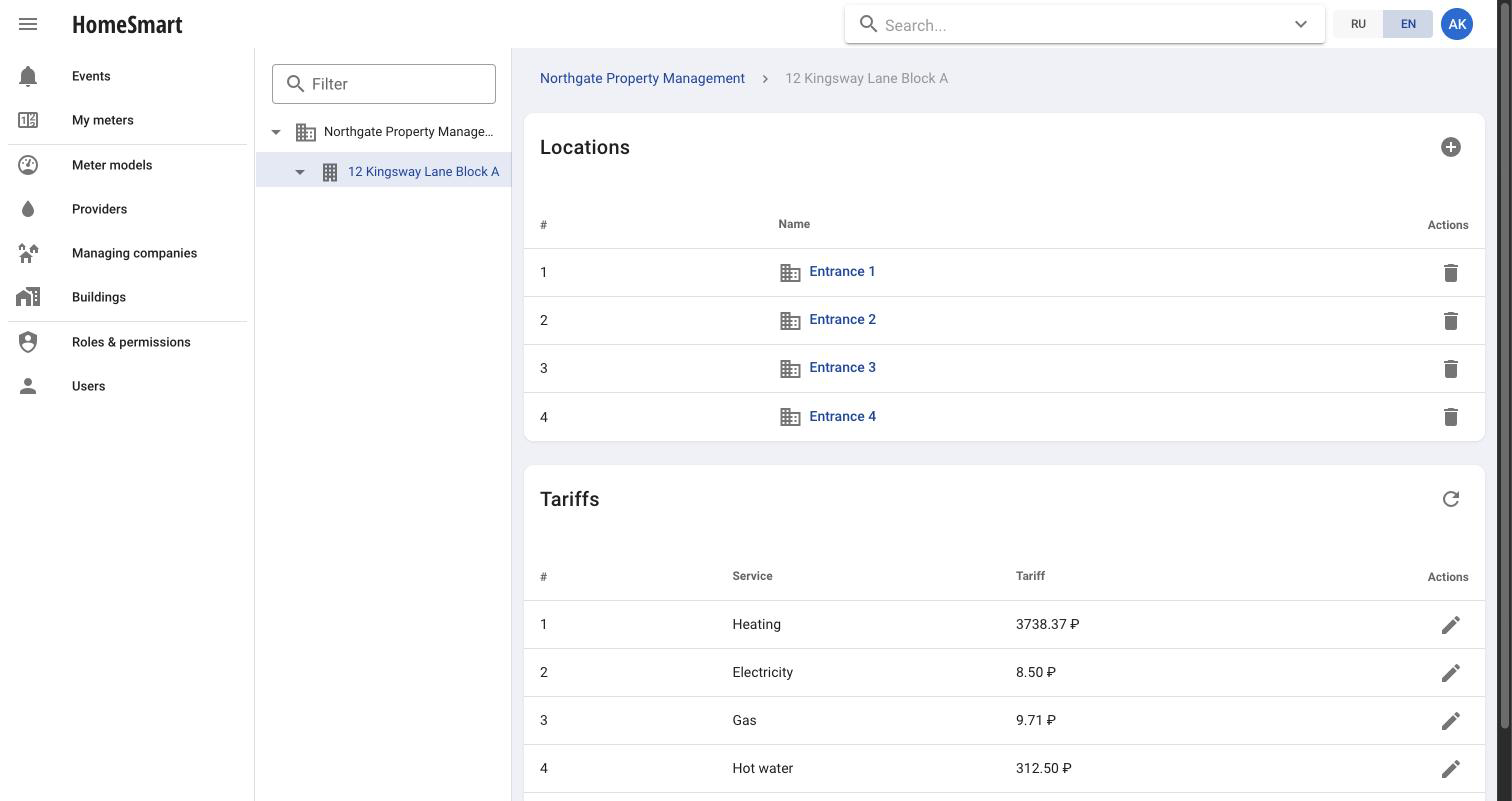Viewport: 1512px width, 801px height.
Task: Click the page vertical scrollbar
Action: [x=1503, y=364]
